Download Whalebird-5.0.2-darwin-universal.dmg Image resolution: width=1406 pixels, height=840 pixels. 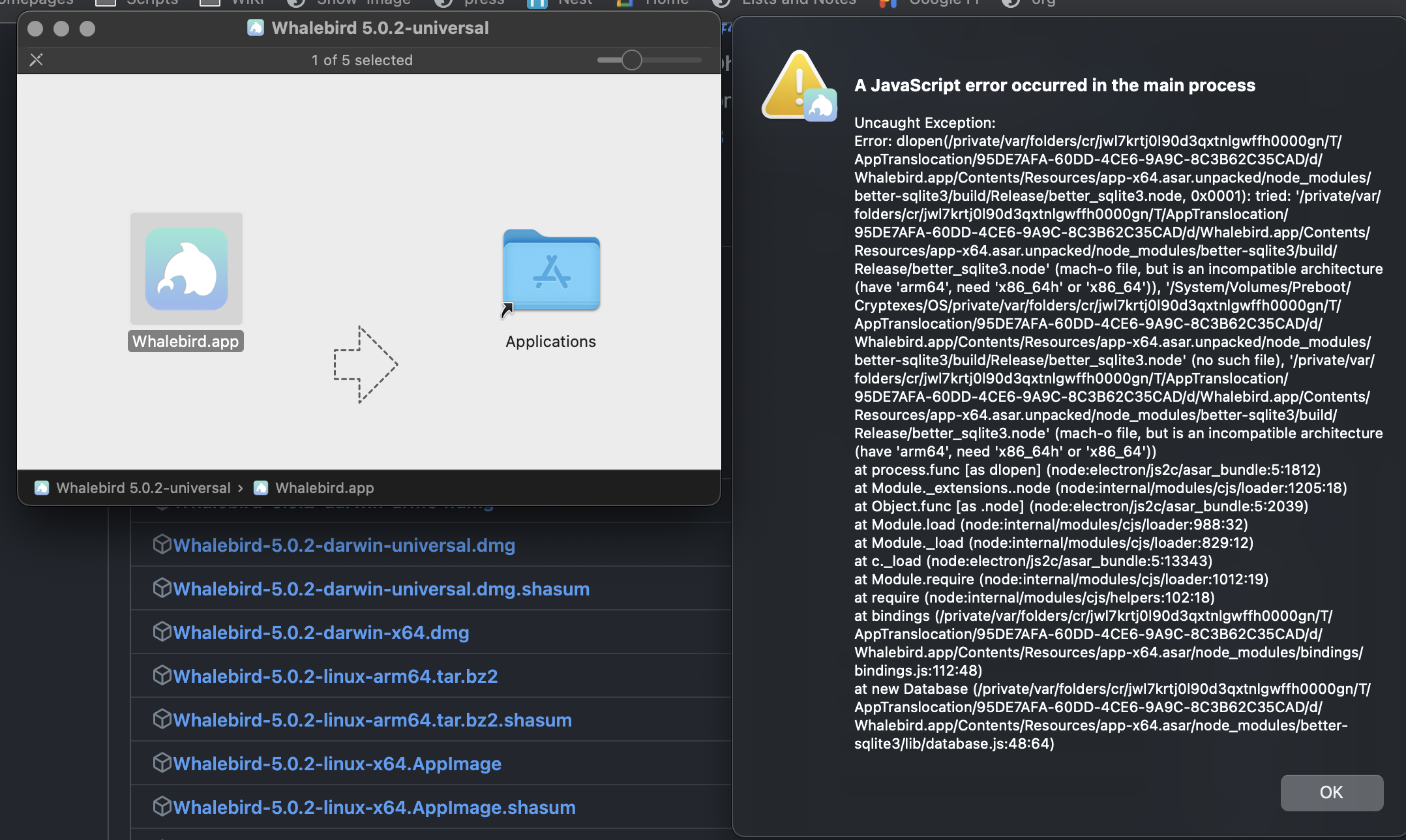[346, 545]
